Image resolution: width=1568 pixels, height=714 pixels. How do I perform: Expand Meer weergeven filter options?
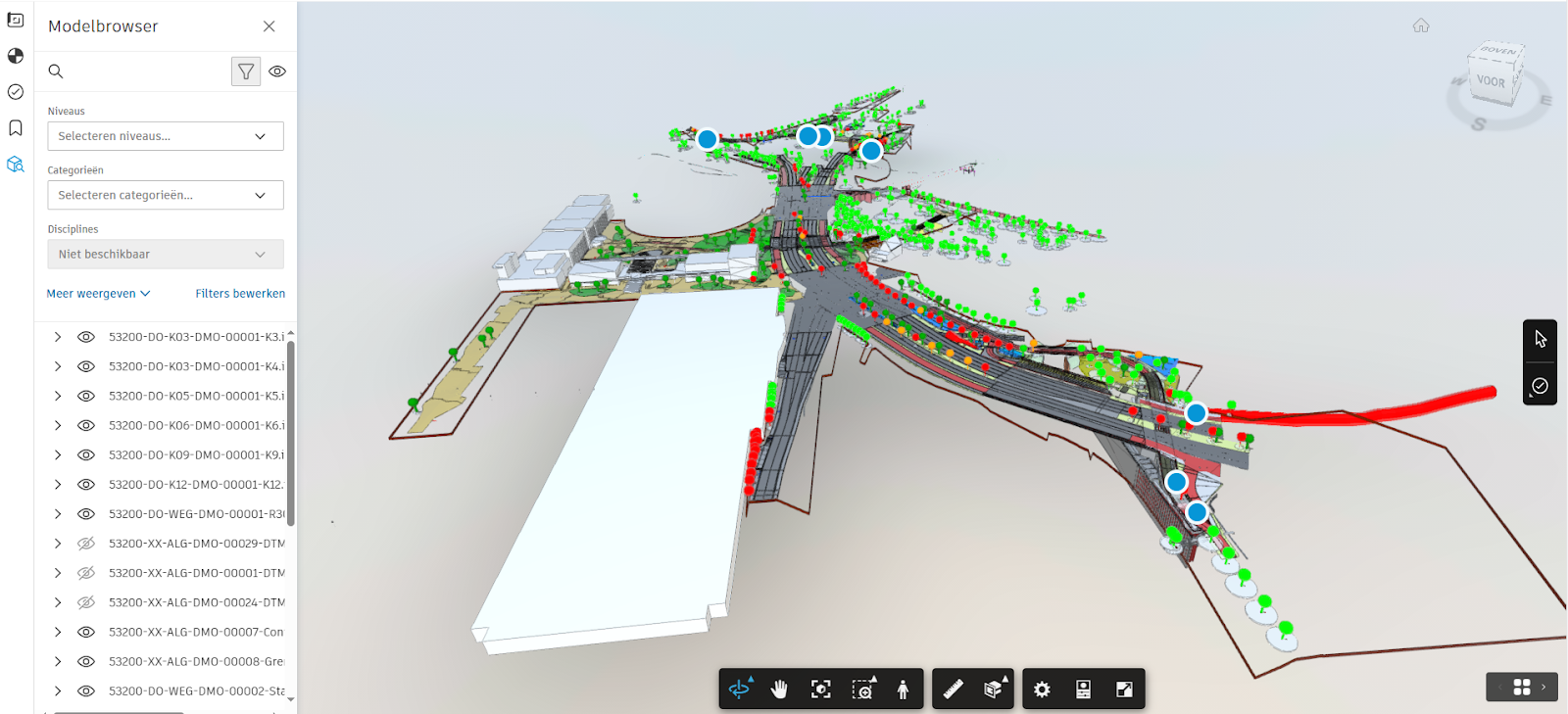[x=98, y=294]
